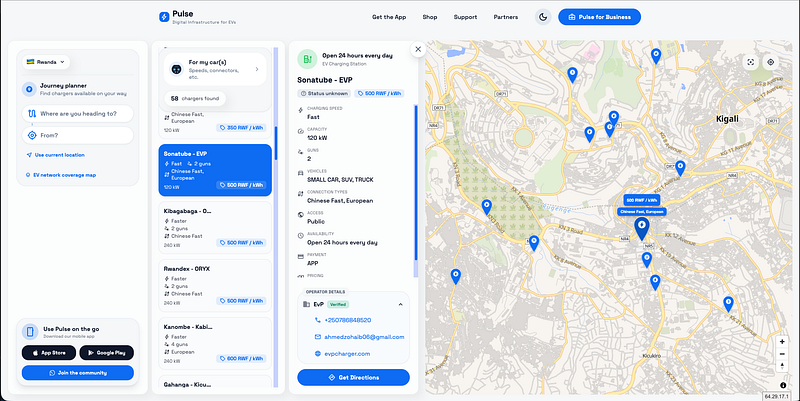Click the map fullscreen icon
Image resolution: width=800 pixels, height=401 pixels.
751,62
